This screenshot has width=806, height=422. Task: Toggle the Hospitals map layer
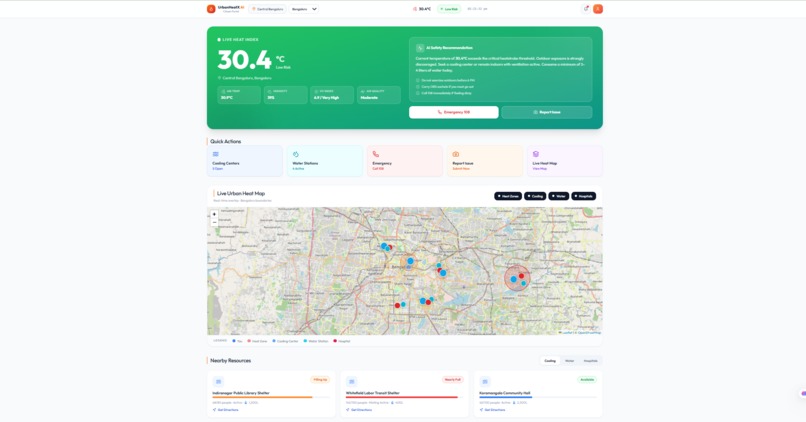tap(583, 196)
